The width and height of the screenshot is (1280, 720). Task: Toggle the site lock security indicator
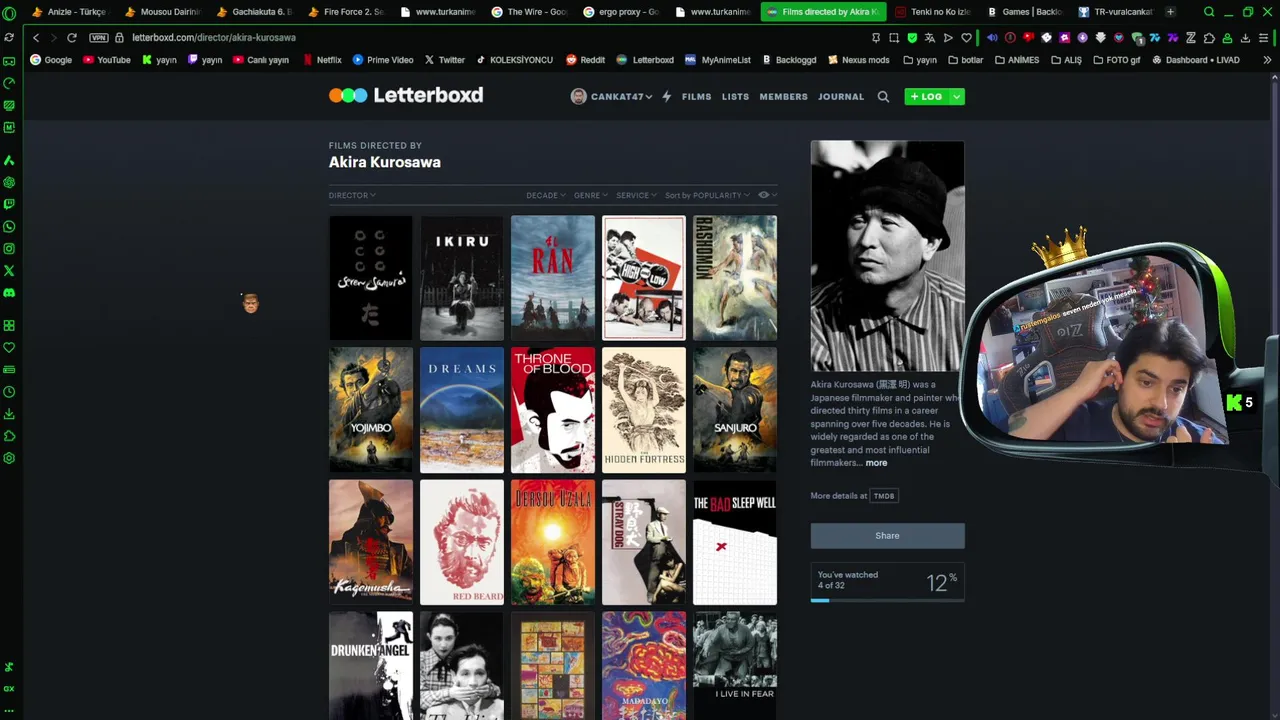tap(119, 37)
